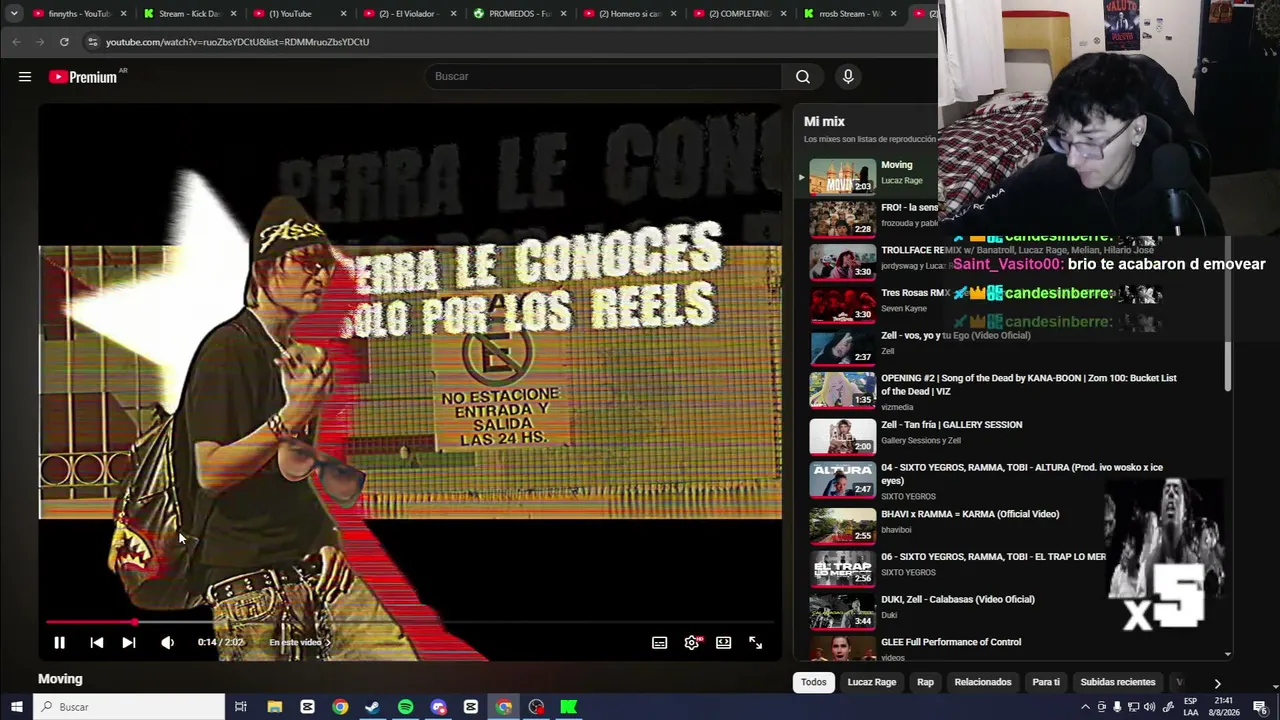Enter fullscreen mode
The height and width of the screenshot is (720, 1280).
(x=756, y=643)
